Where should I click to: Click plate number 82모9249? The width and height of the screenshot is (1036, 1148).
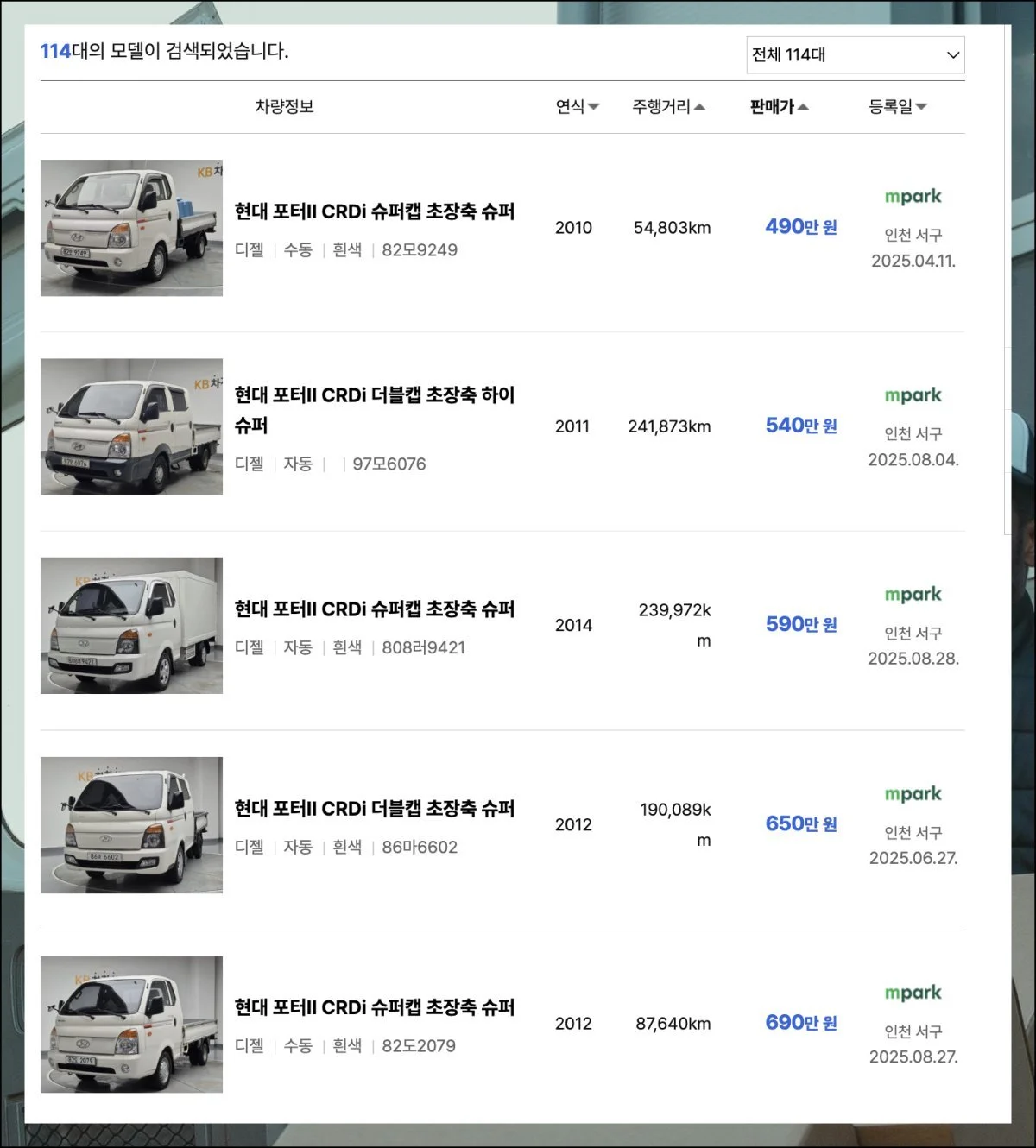420,250
